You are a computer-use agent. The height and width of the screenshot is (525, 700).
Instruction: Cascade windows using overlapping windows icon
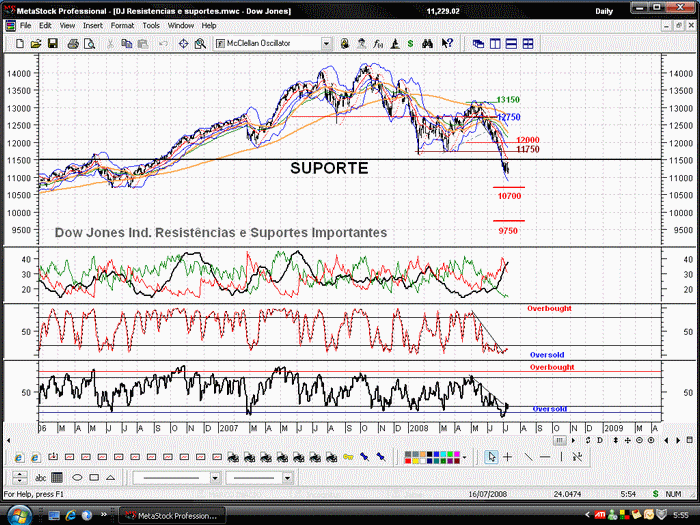coord(478,44)
